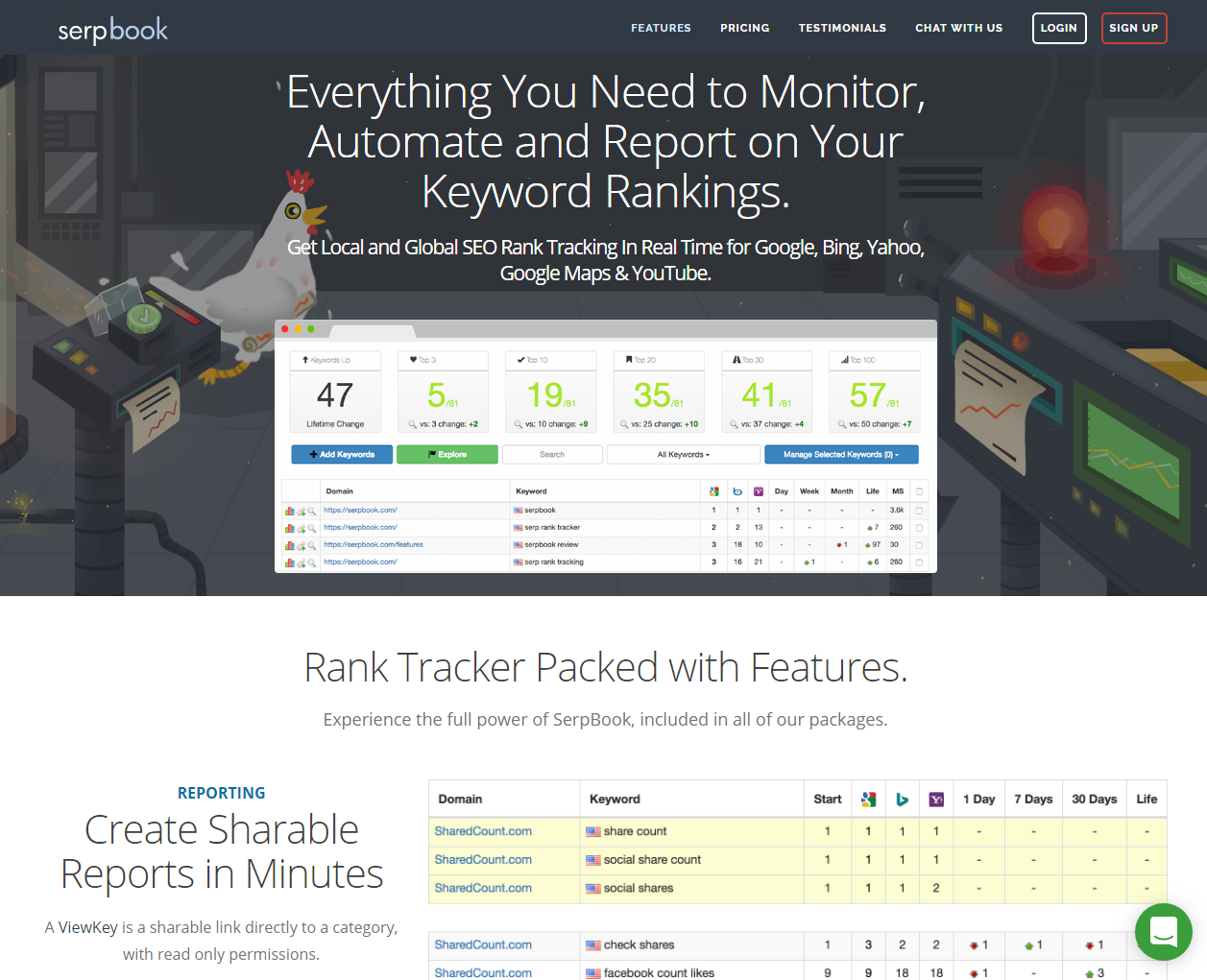Open the All Keywords dropdown
Screen dimensions: 1207x980
(684, 454)
